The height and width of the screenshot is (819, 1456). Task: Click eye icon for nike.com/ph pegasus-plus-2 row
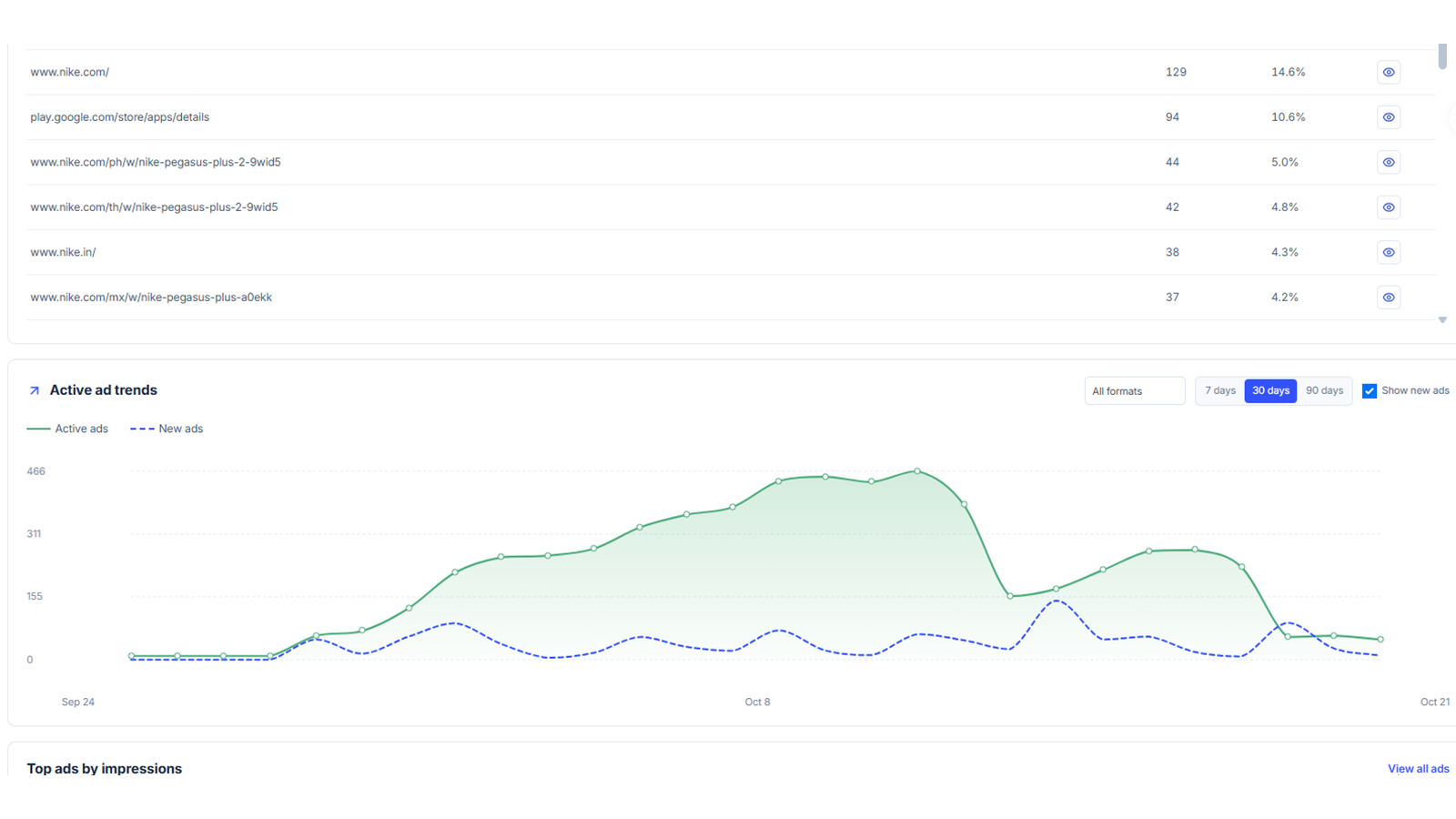[1389, 162]
